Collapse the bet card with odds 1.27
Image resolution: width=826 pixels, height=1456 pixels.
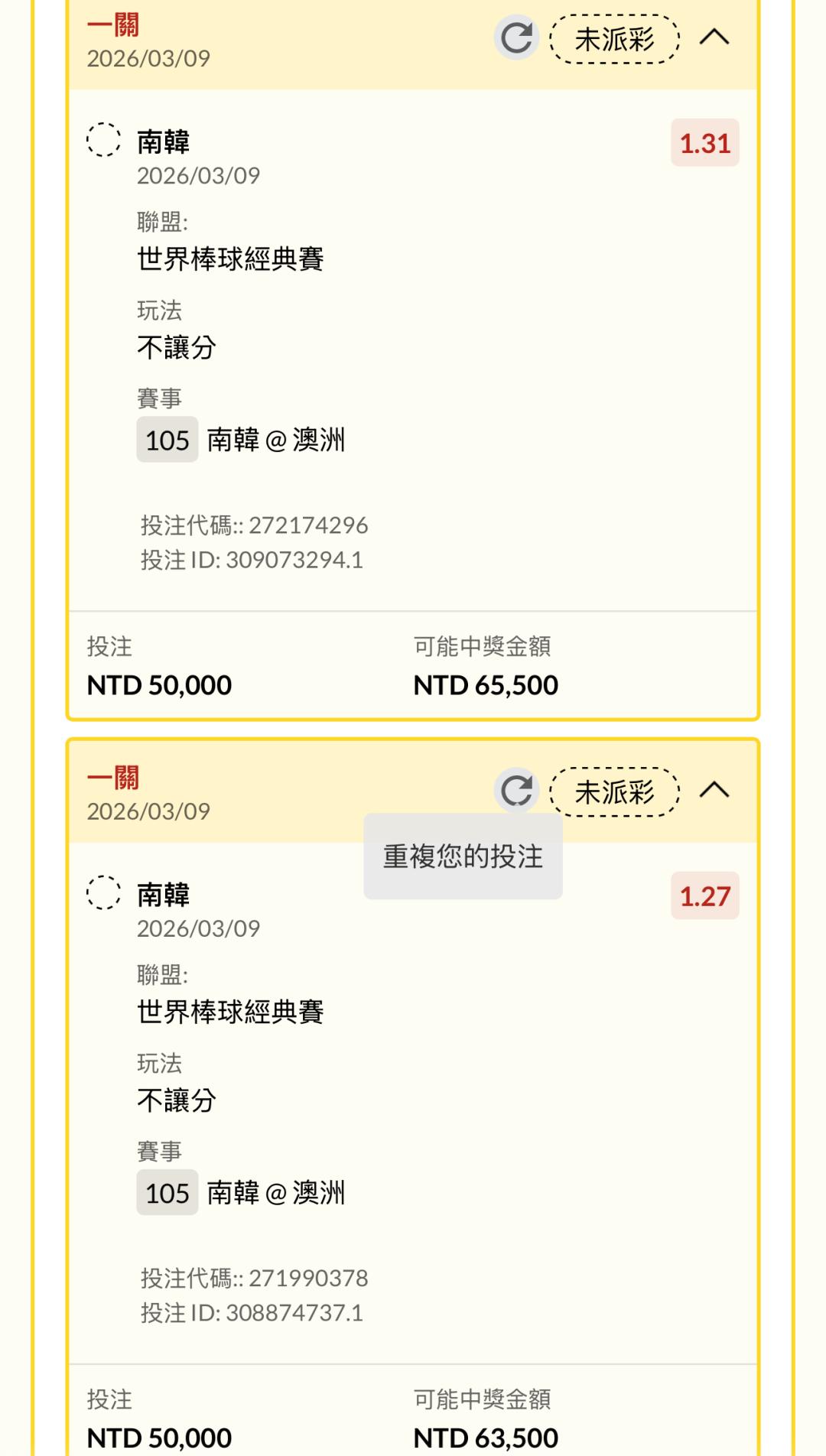[x=714, y=790]
